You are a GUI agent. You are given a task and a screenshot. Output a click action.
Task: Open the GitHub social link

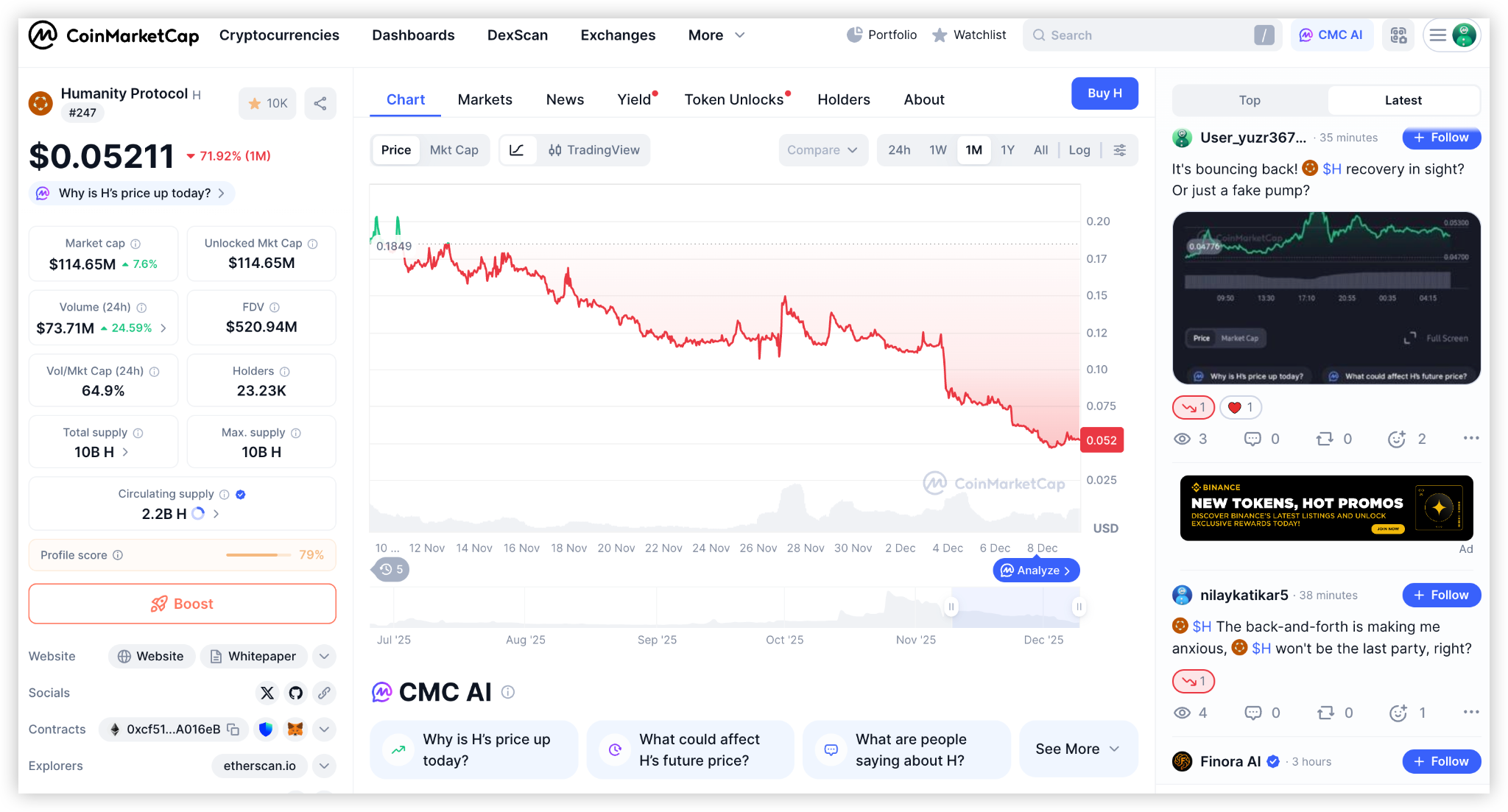[296, 693]
